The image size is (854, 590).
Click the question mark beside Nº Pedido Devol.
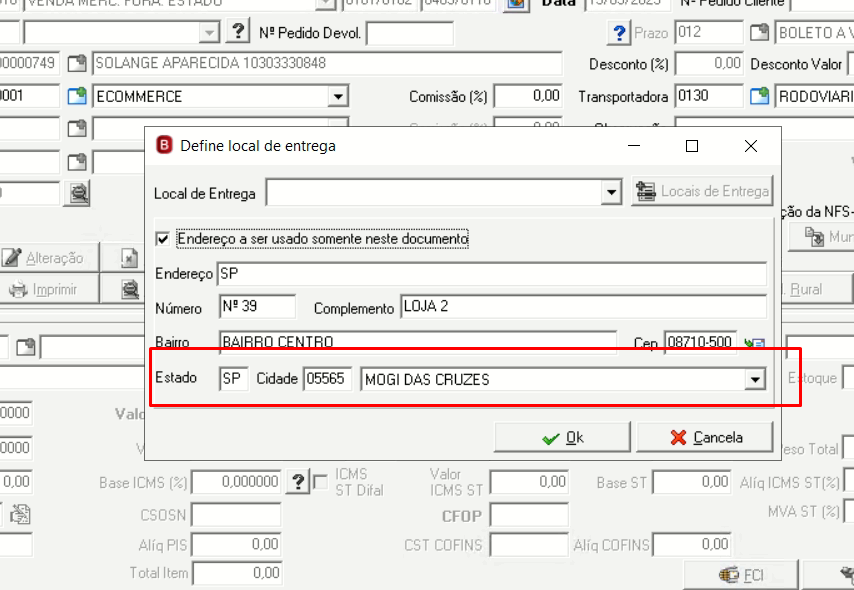[237, 32]
